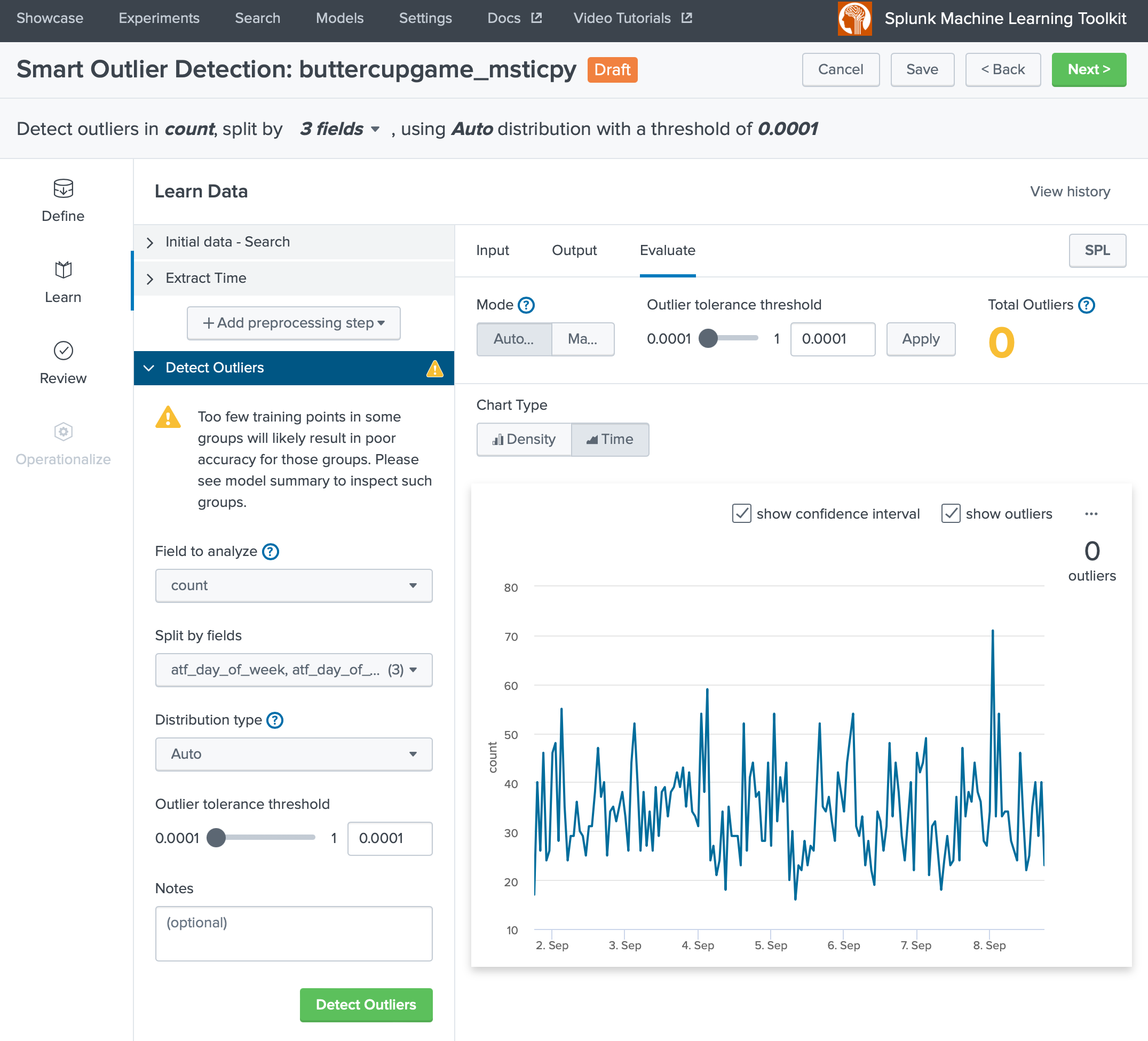Open the chart ellipsis options menu
This screenshot has height=1041, width=1148.
coord(1091,514)
